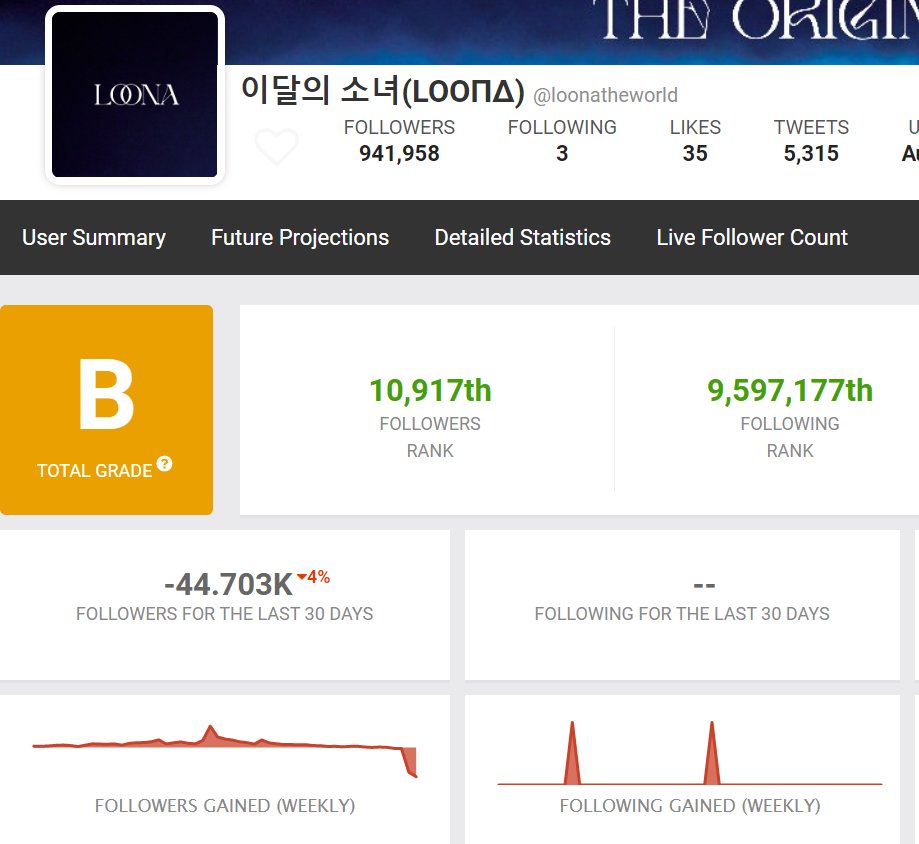Click the -44.703K followers value
This screenshot has height=844, width=919.
[228, 584]
